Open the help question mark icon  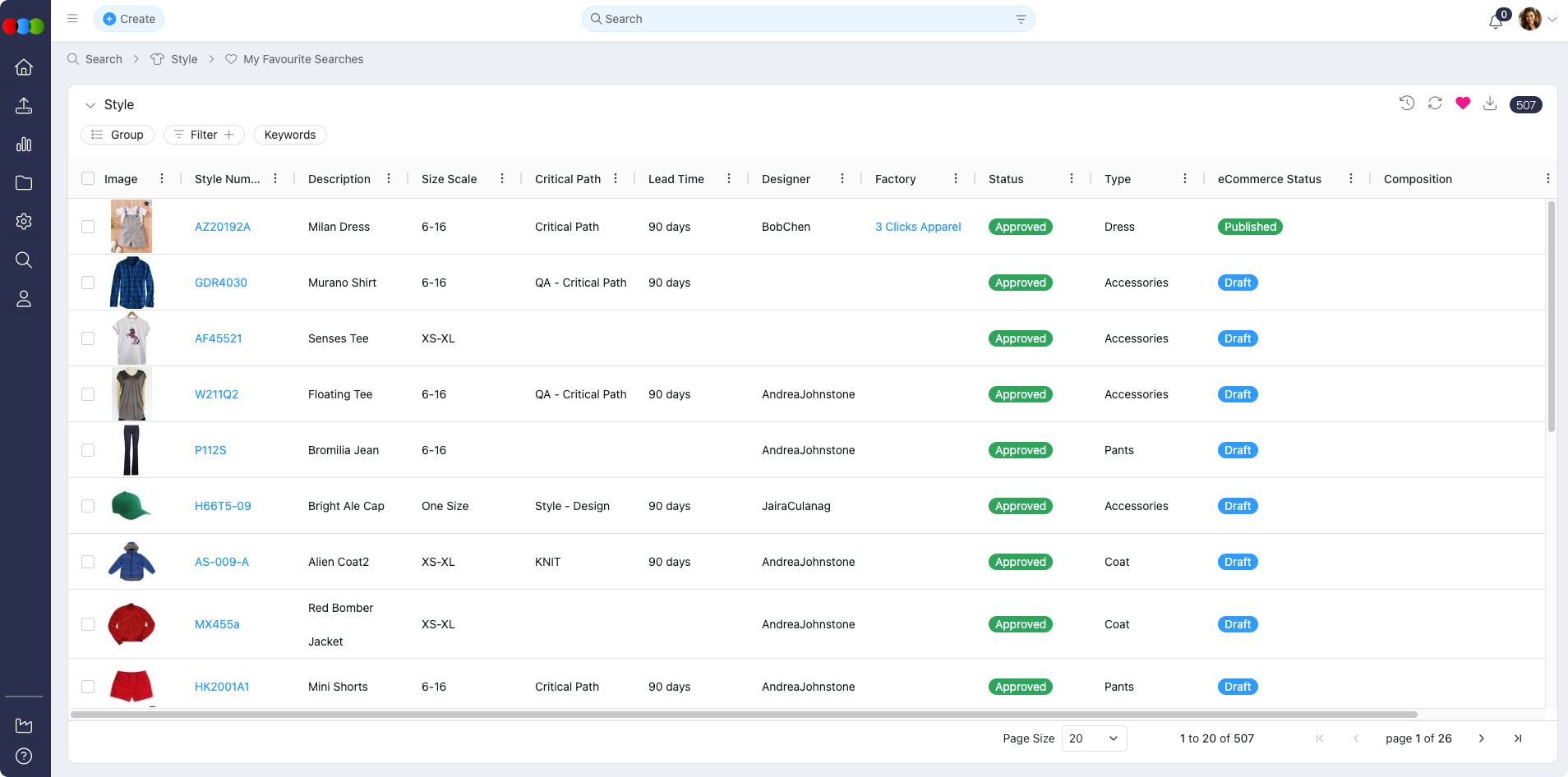[24, 756]
